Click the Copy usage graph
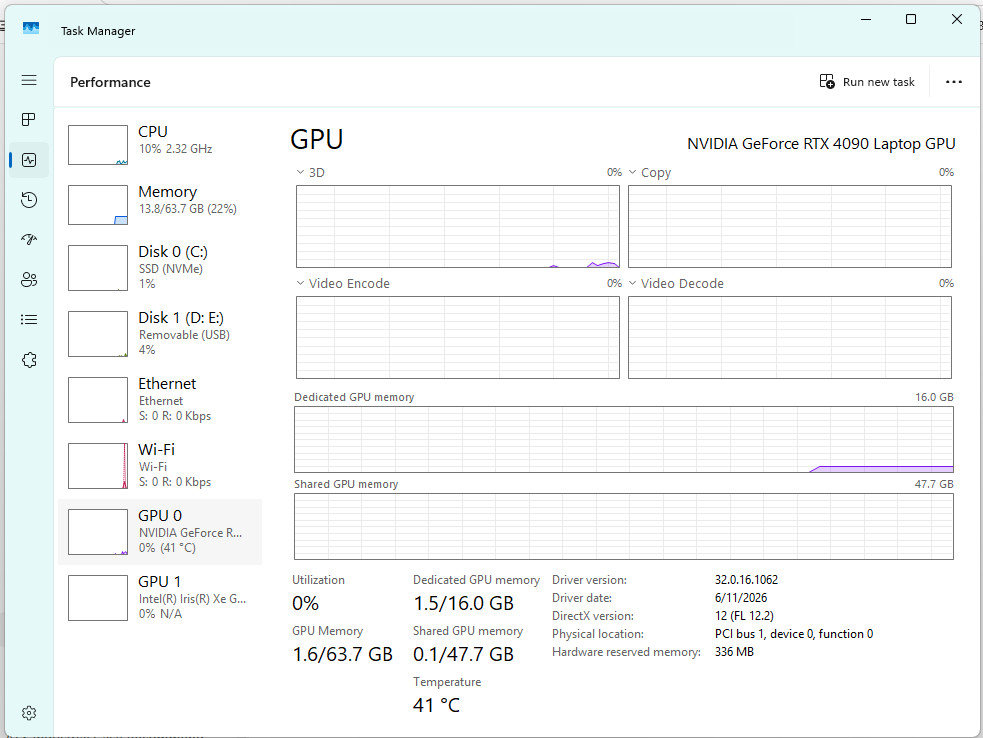The width and height of the screenshot is (983, 738). pyautogui.click(x=790, y=226)
